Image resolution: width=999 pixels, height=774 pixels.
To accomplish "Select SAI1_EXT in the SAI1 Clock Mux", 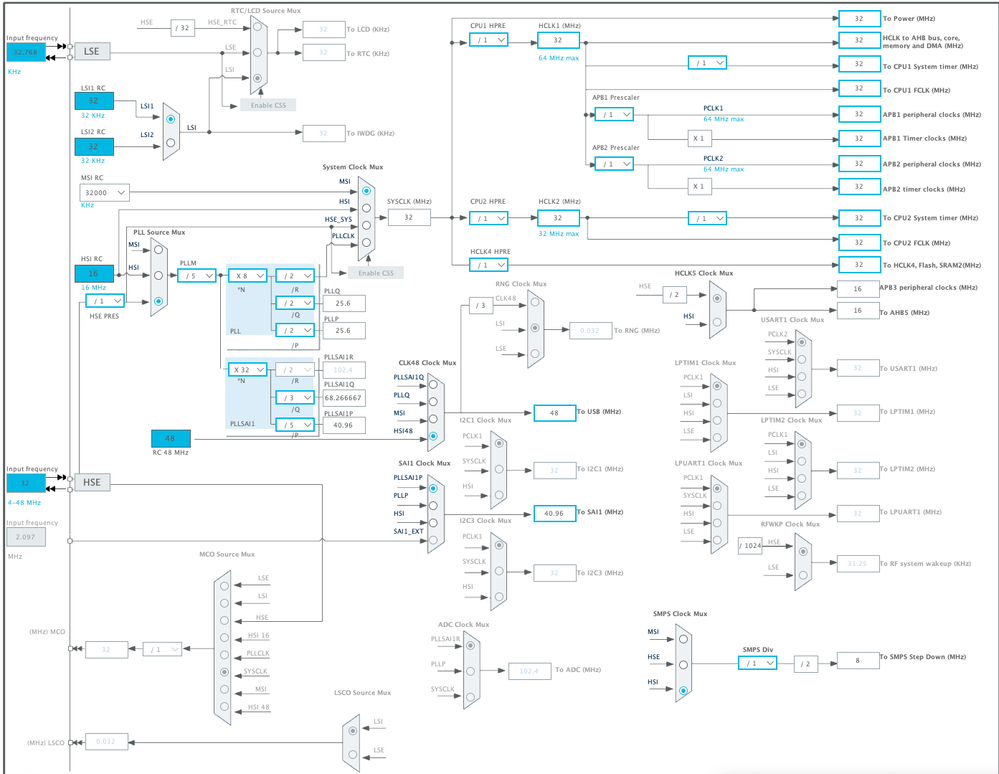I will tap(432, 540).
